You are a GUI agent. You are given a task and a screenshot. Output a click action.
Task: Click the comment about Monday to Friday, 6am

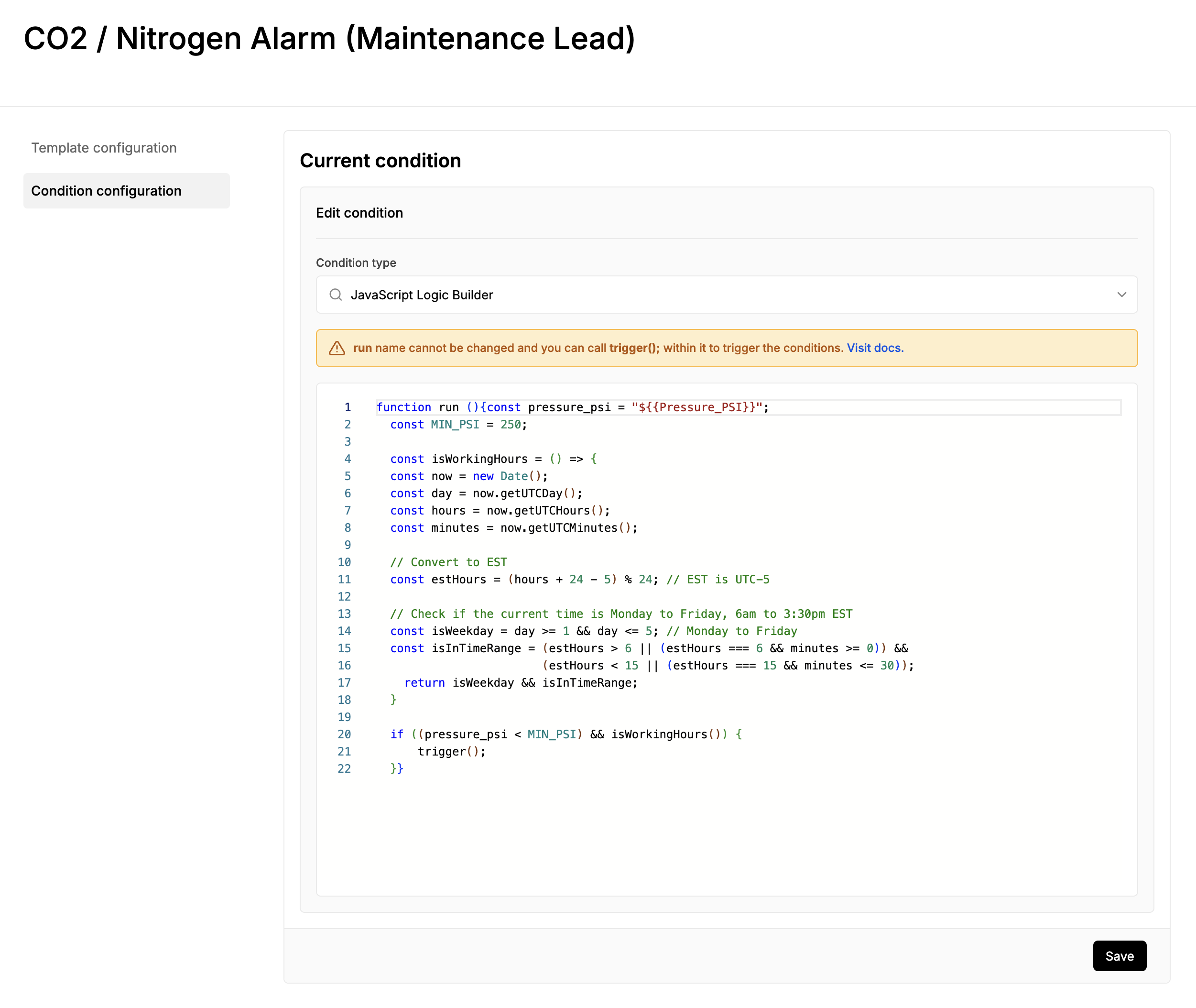[x=621, y=614]
